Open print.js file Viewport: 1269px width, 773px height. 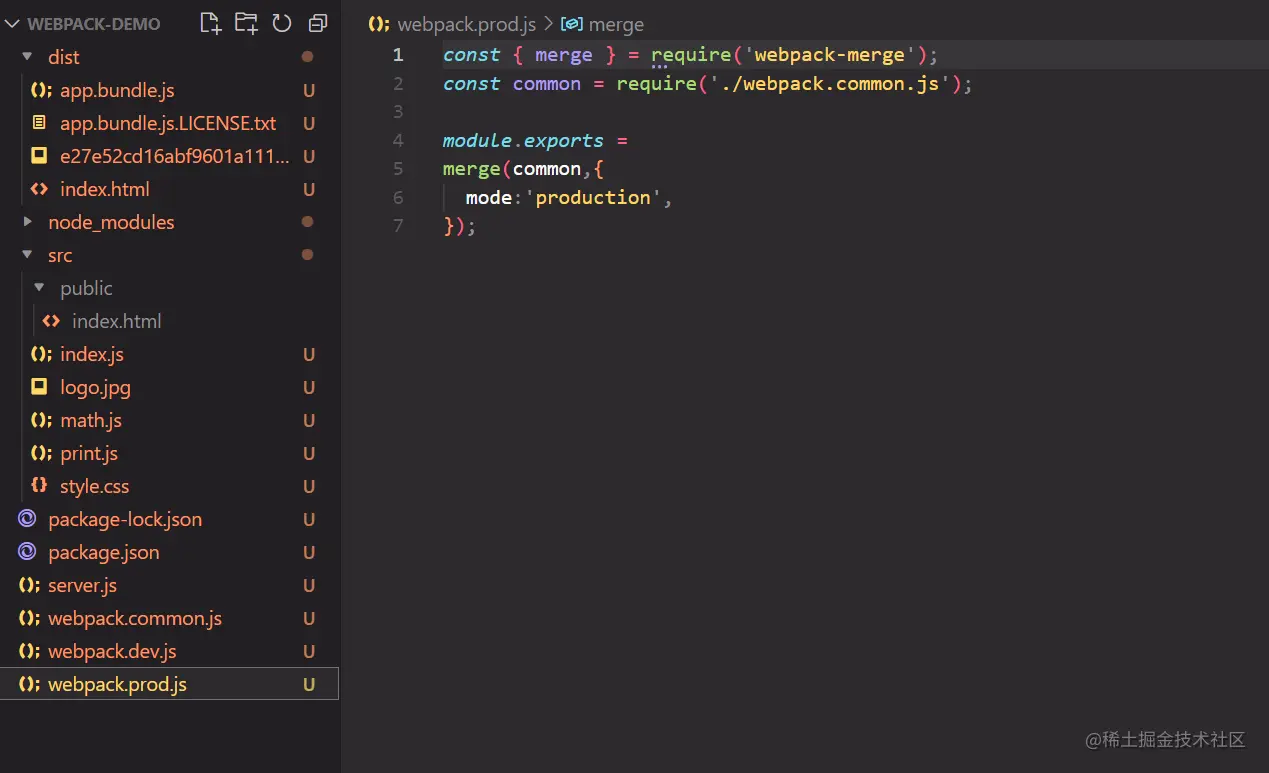pyautogui.click(x=89, y=453)
